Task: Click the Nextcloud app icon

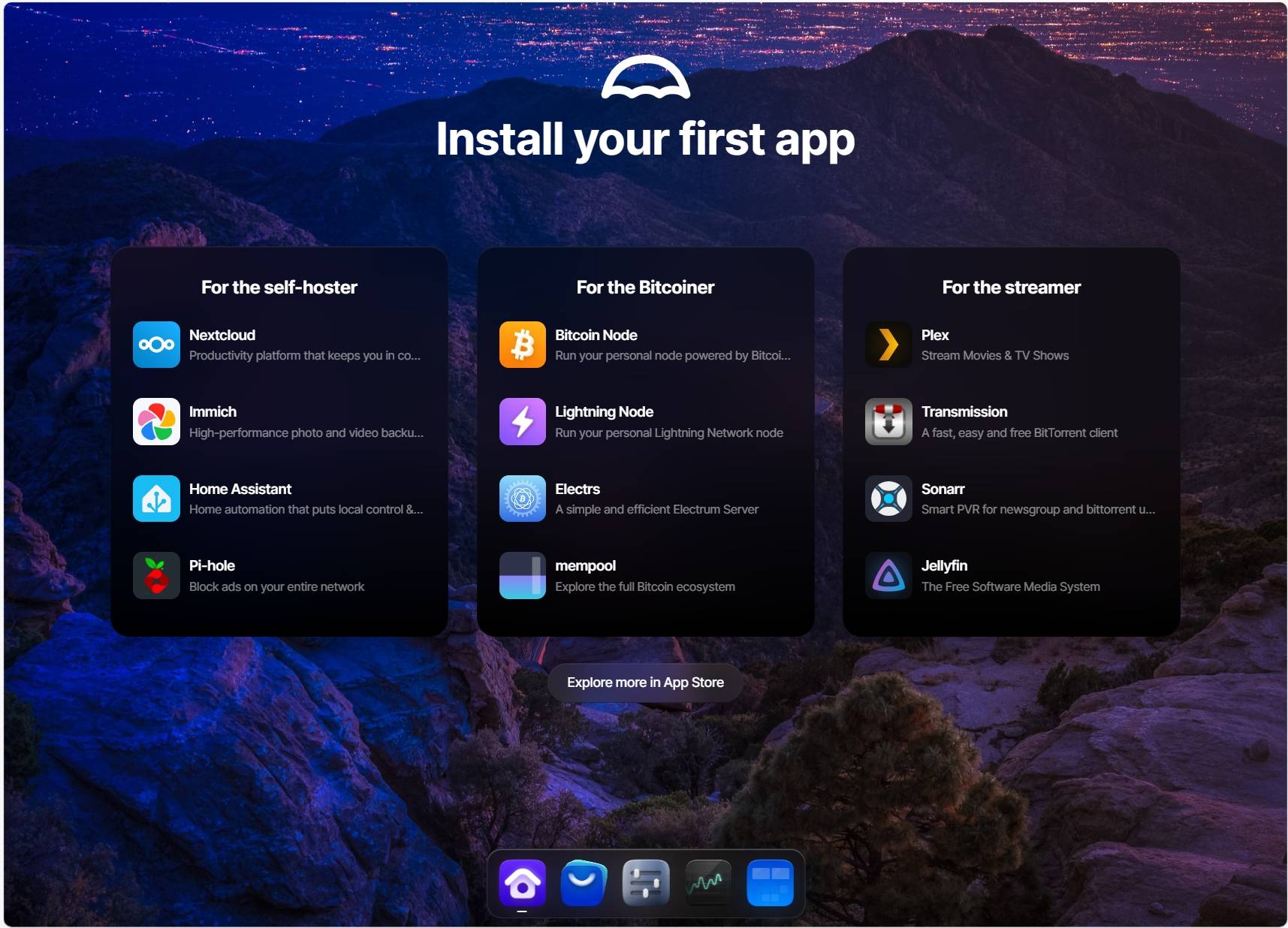Action: 156,345
